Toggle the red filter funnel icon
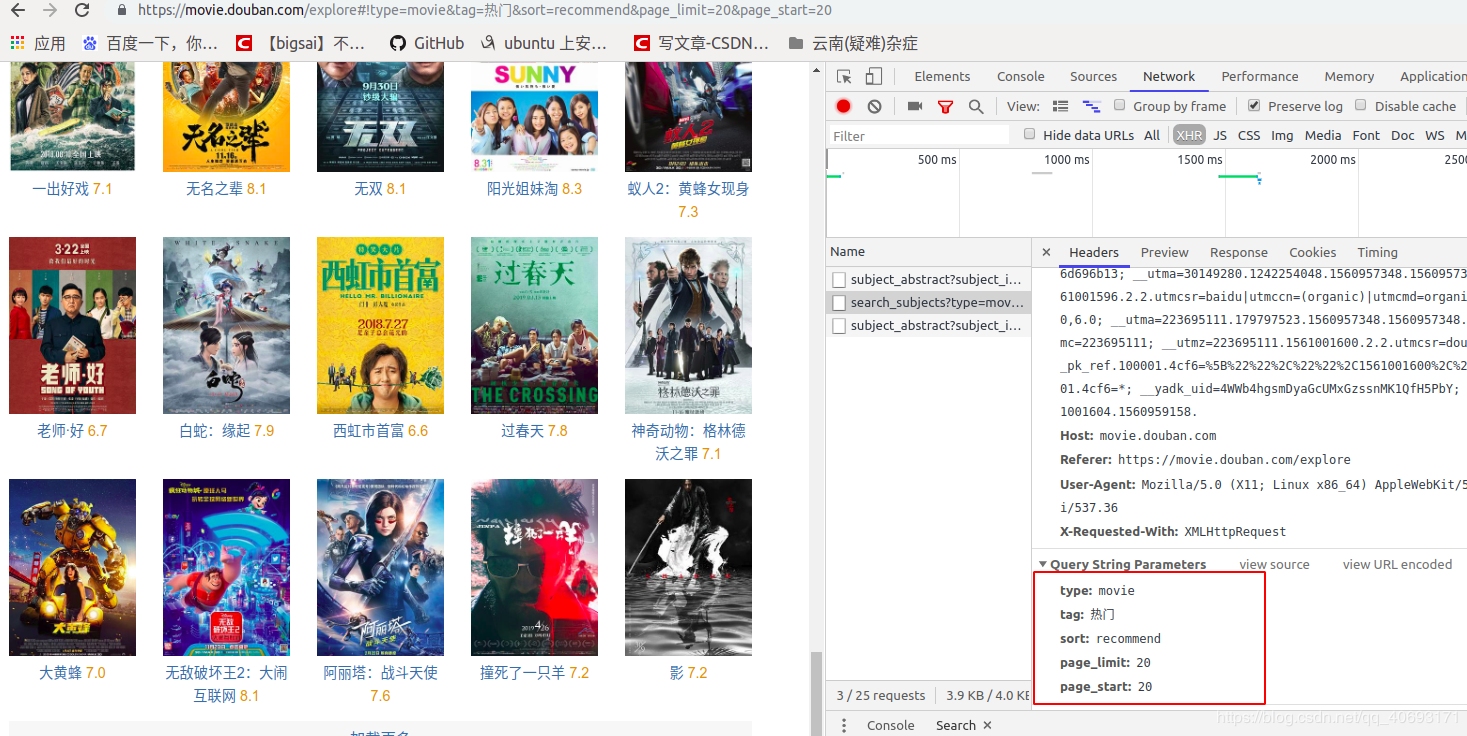This screenshot has height=736, width=1467. [x=945, y=106]
